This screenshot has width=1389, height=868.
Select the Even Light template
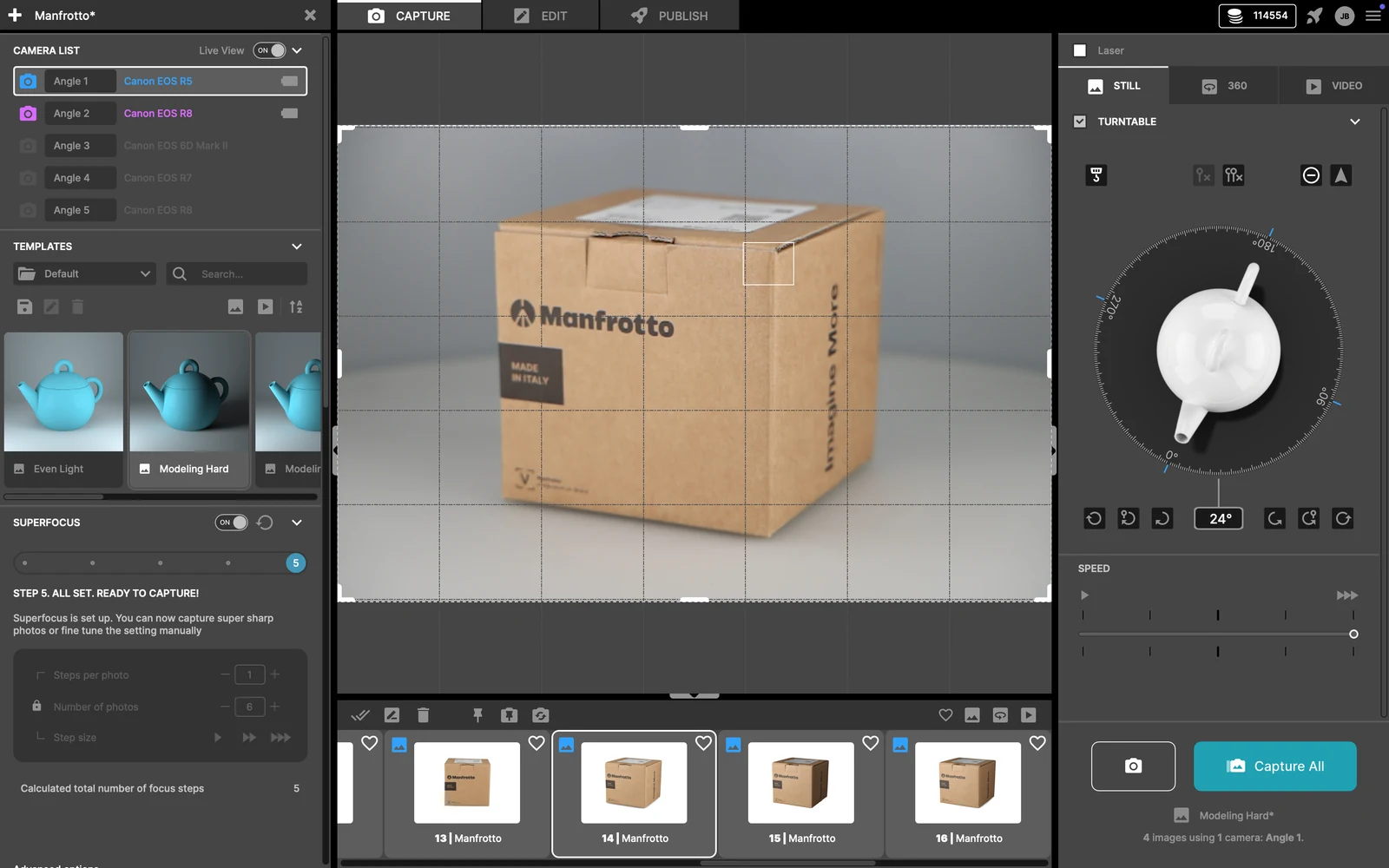[x=63, y=409]
